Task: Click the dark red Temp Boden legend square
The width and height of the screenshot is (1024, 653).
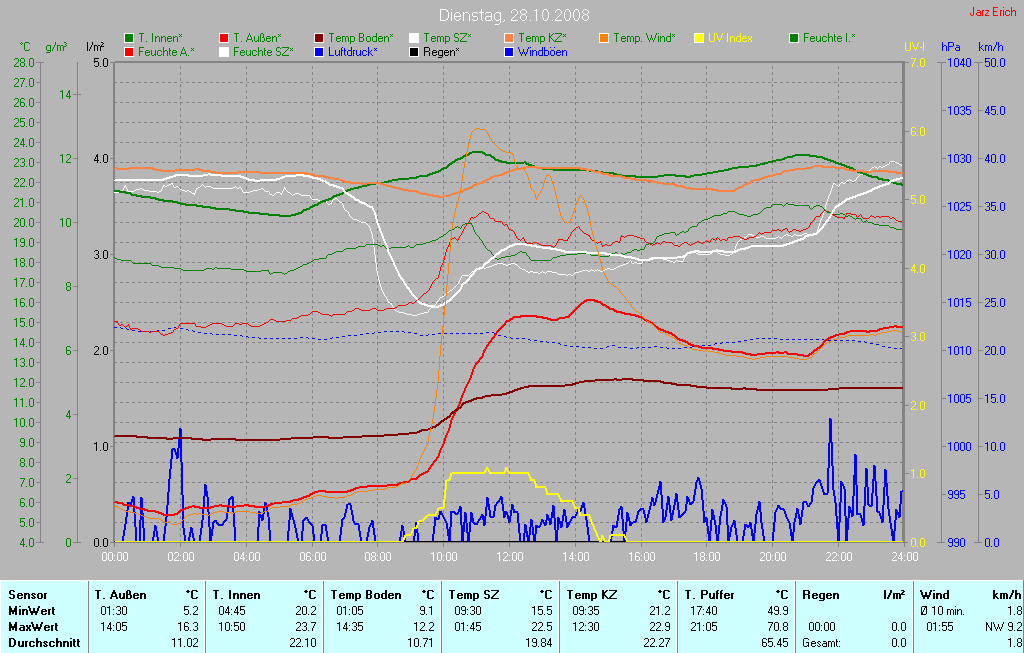Action: 319,38
